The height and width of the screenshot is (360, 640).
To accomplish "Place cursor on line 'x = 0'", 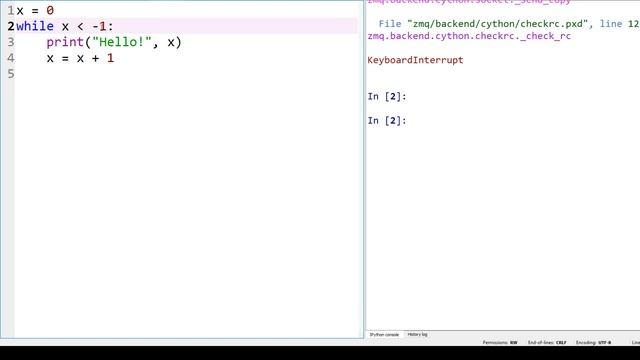I will coord(35,10).
